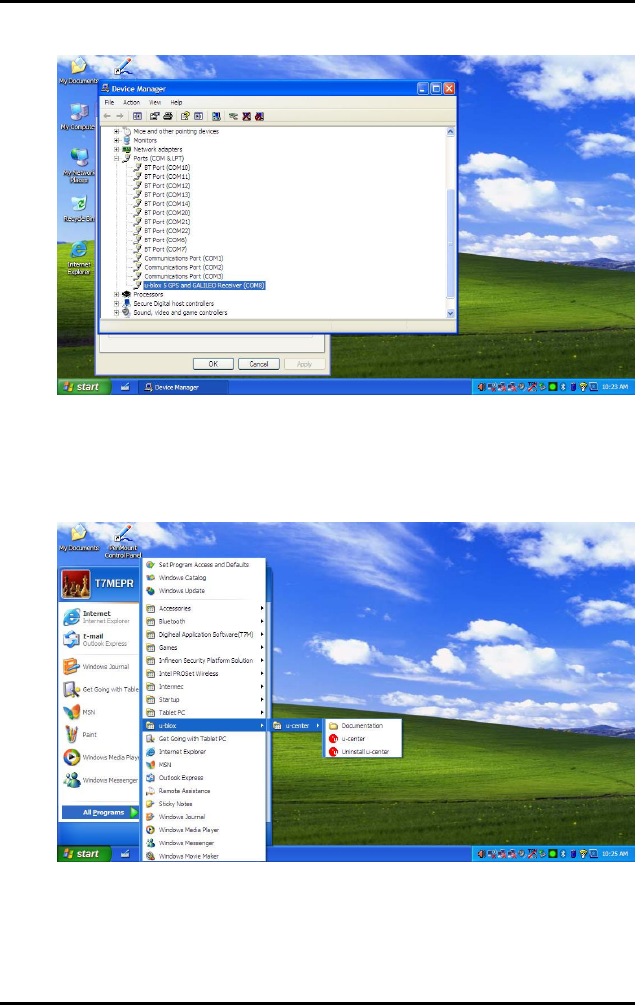635x1005 pixels.
Task: Select BT Port (COM10)
Action: 167,167
